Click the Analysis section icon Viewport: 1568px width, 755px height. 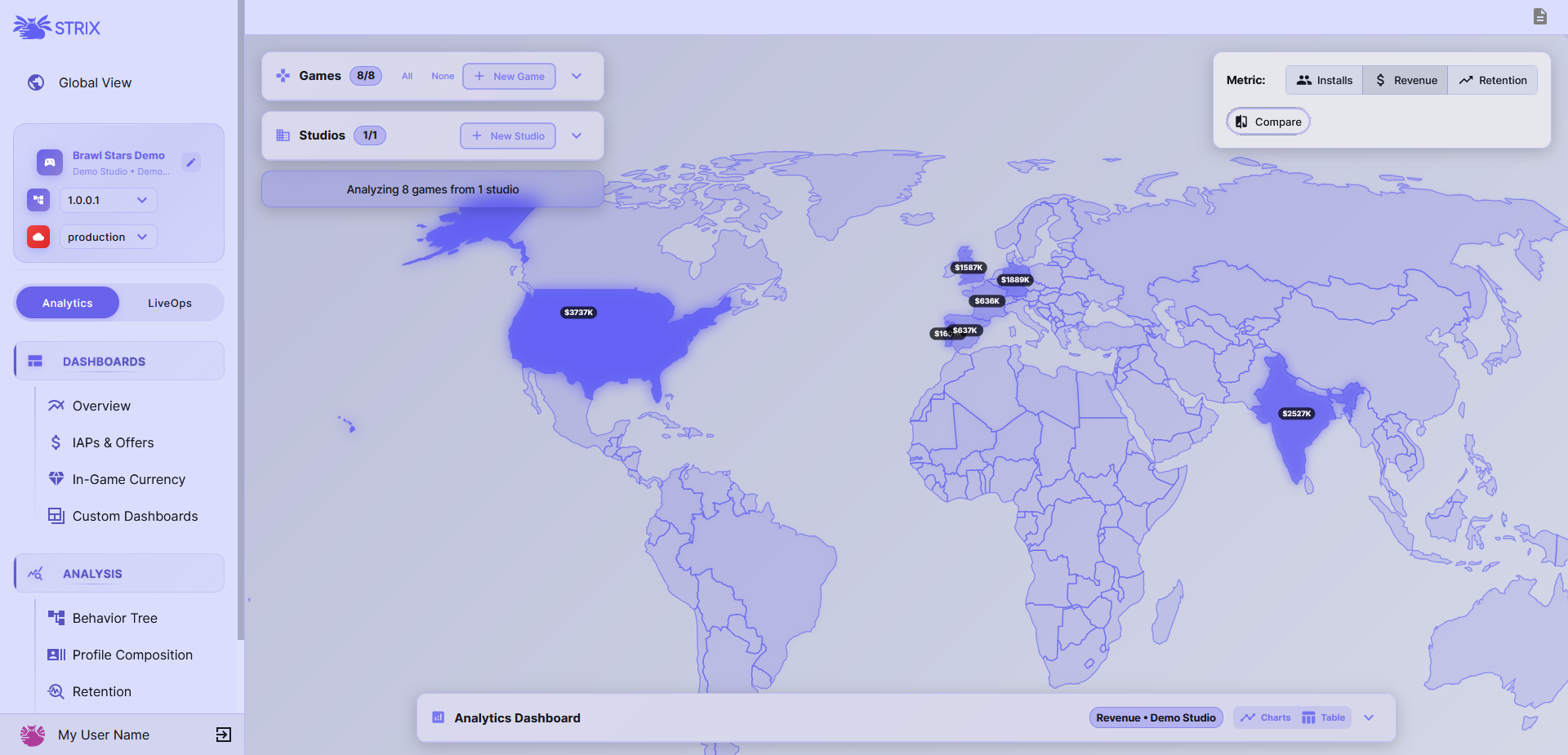point(35,574)
